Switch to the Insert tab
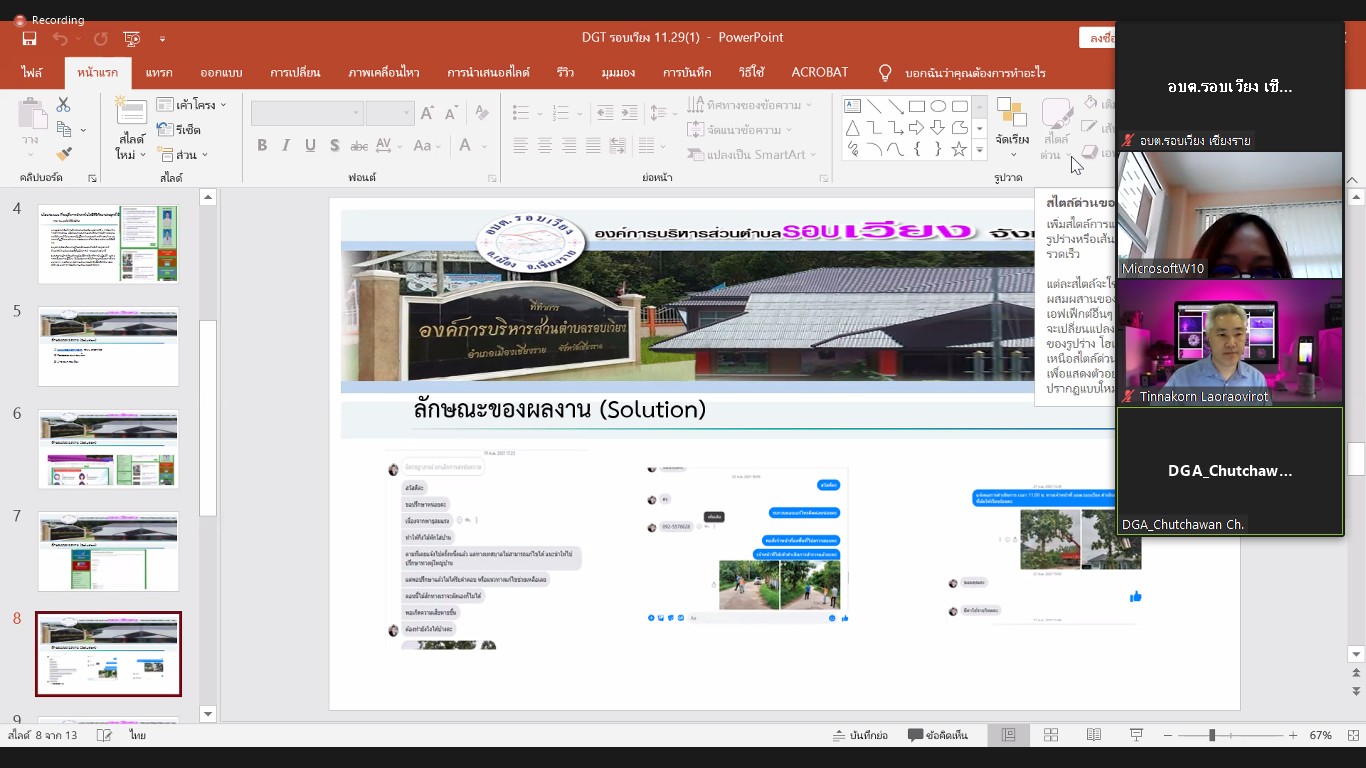1366x768 pixels. click(159, 73)
